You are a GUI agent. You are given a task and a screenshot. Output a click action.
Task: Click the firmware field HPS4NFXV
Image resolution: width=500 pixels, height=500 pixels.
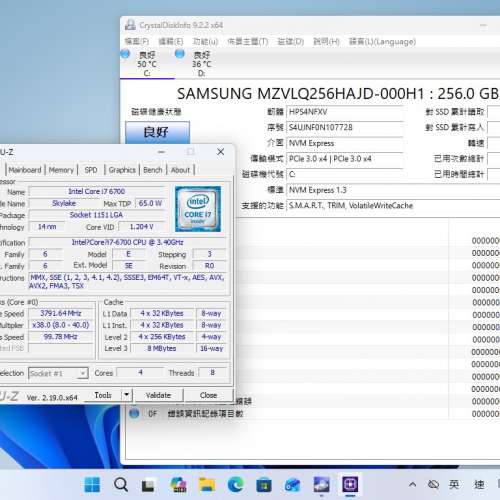pos(345,112)
